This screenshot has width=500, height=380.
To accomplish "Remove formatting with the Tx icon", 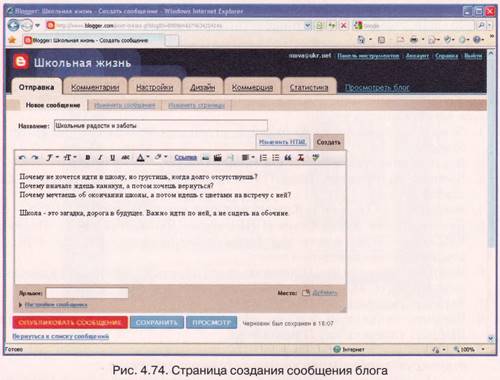I will (300, 157).
